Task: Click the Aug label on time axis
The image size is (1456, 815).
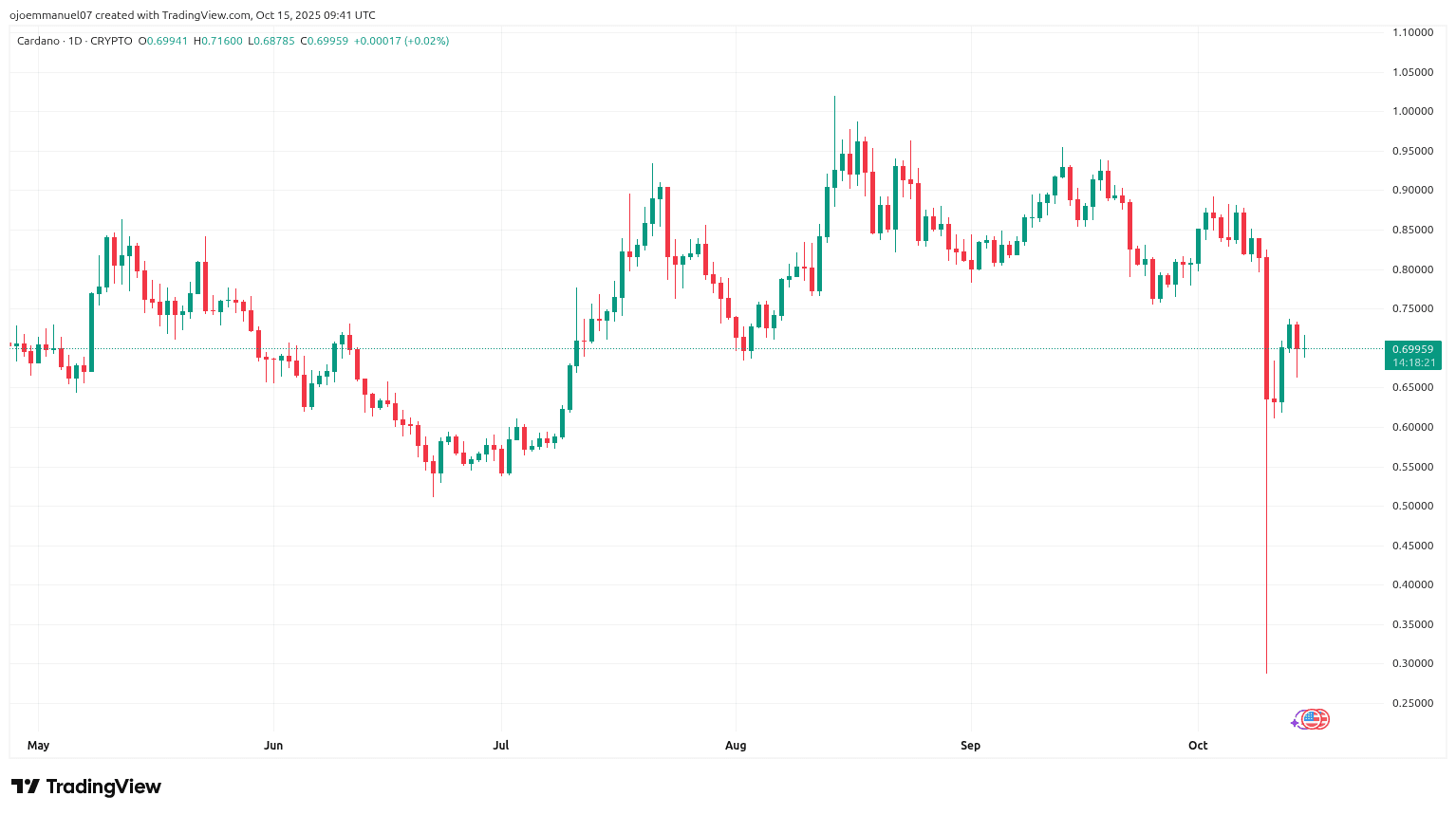Action: tap(736, 746)
